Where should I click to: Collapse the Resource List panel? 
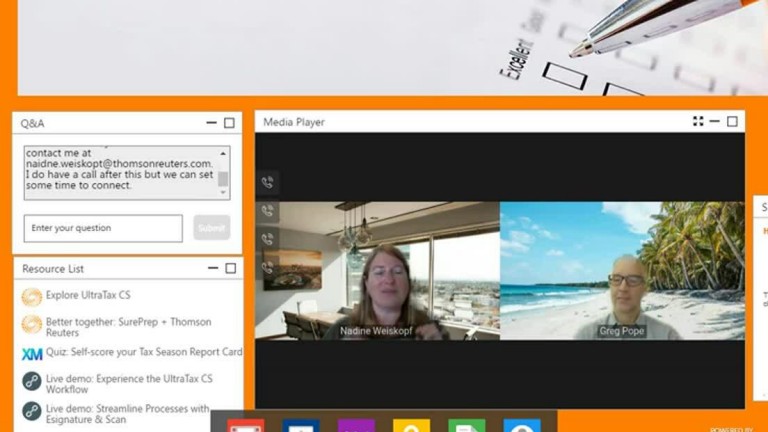[x=212, y=269]
